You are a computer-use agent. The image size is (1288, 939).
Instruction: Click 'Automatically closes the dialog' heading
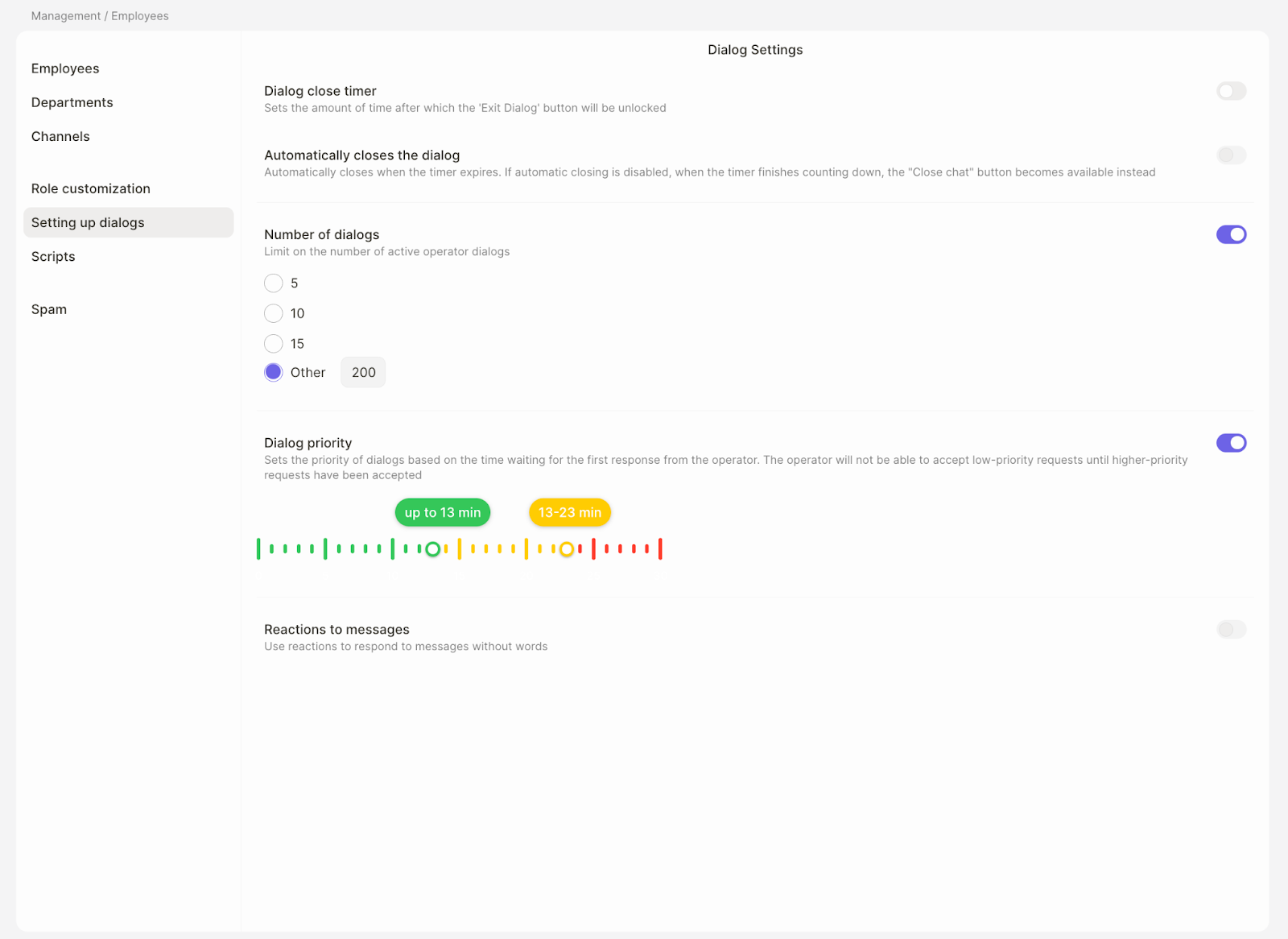[x=362, y=155]
